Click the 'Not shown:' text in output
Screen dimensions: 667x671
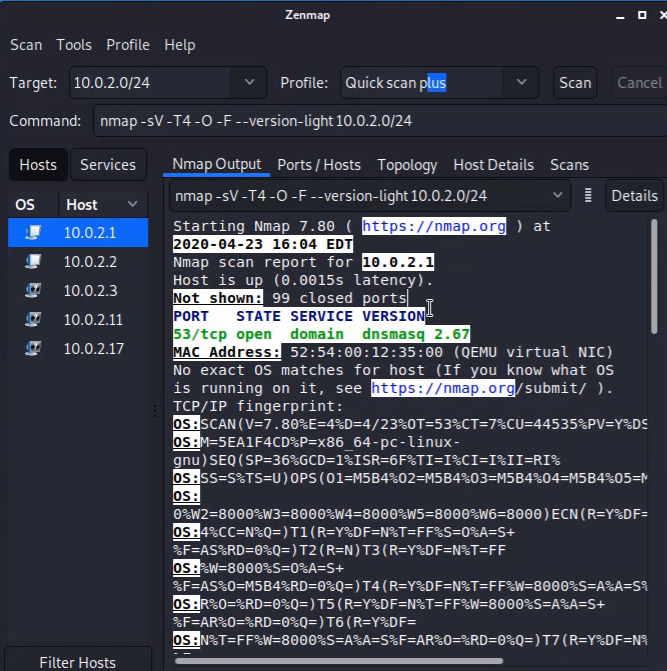[218, 298]
